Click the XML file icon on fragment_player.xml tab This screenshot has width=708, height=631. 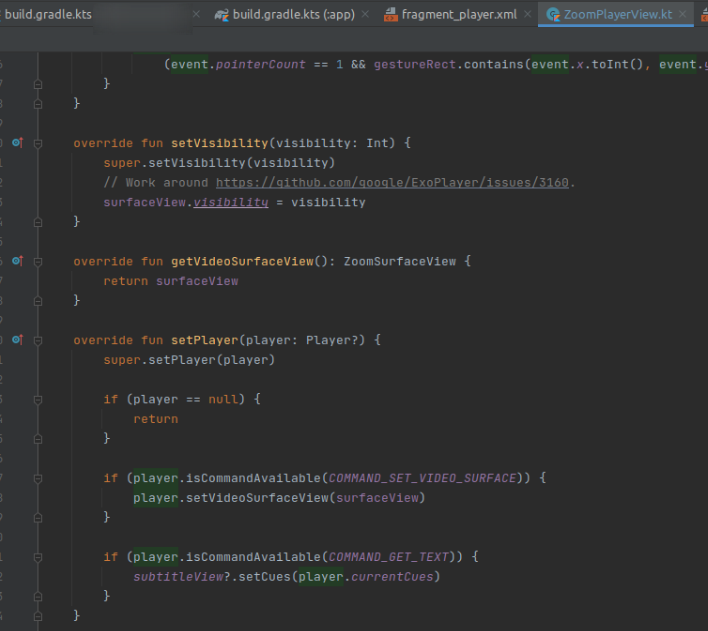(x=391, y=15)
